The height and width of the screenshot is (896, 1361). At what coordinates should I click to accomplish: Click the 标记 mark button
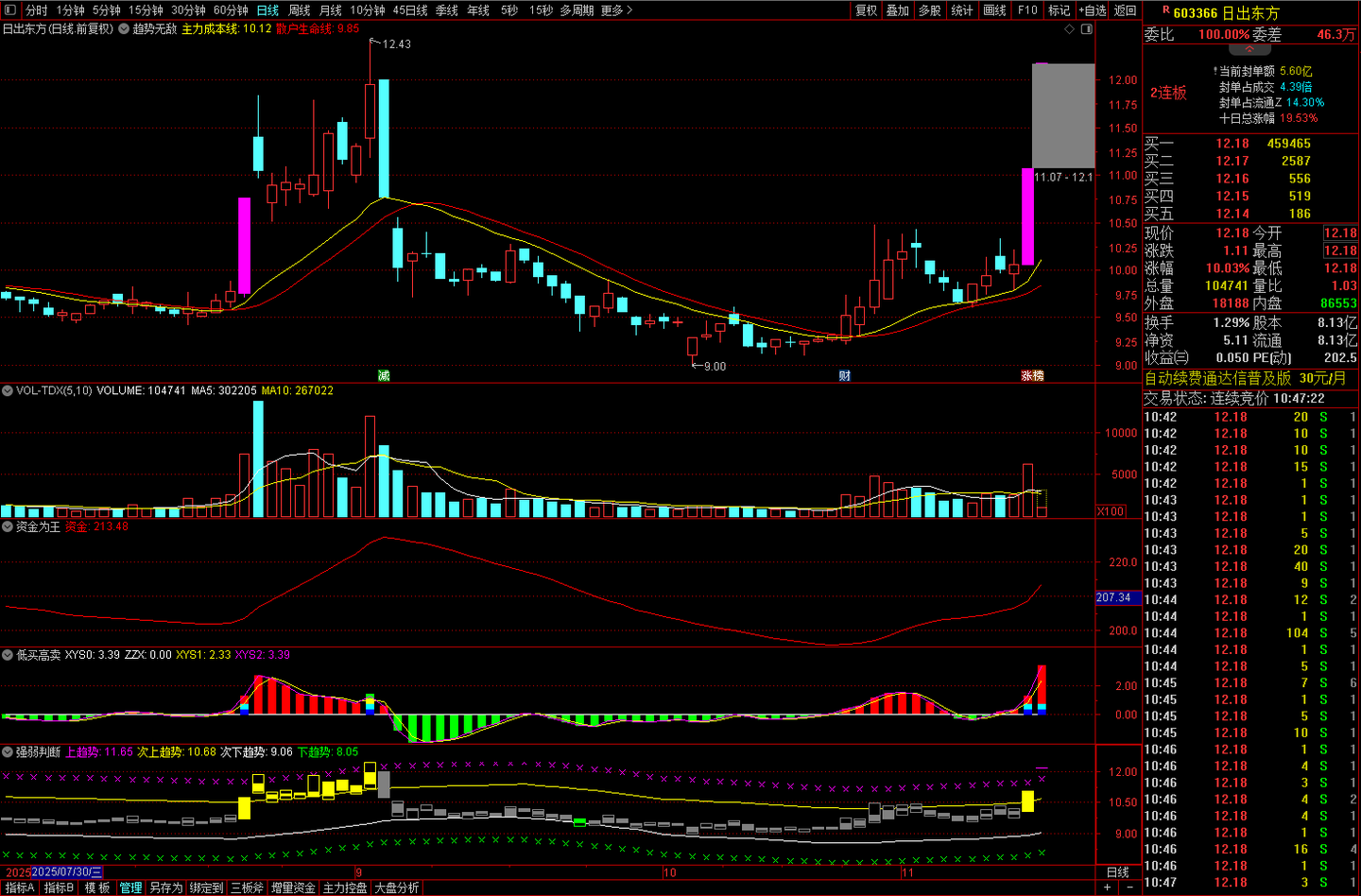tap(1060, 10)
